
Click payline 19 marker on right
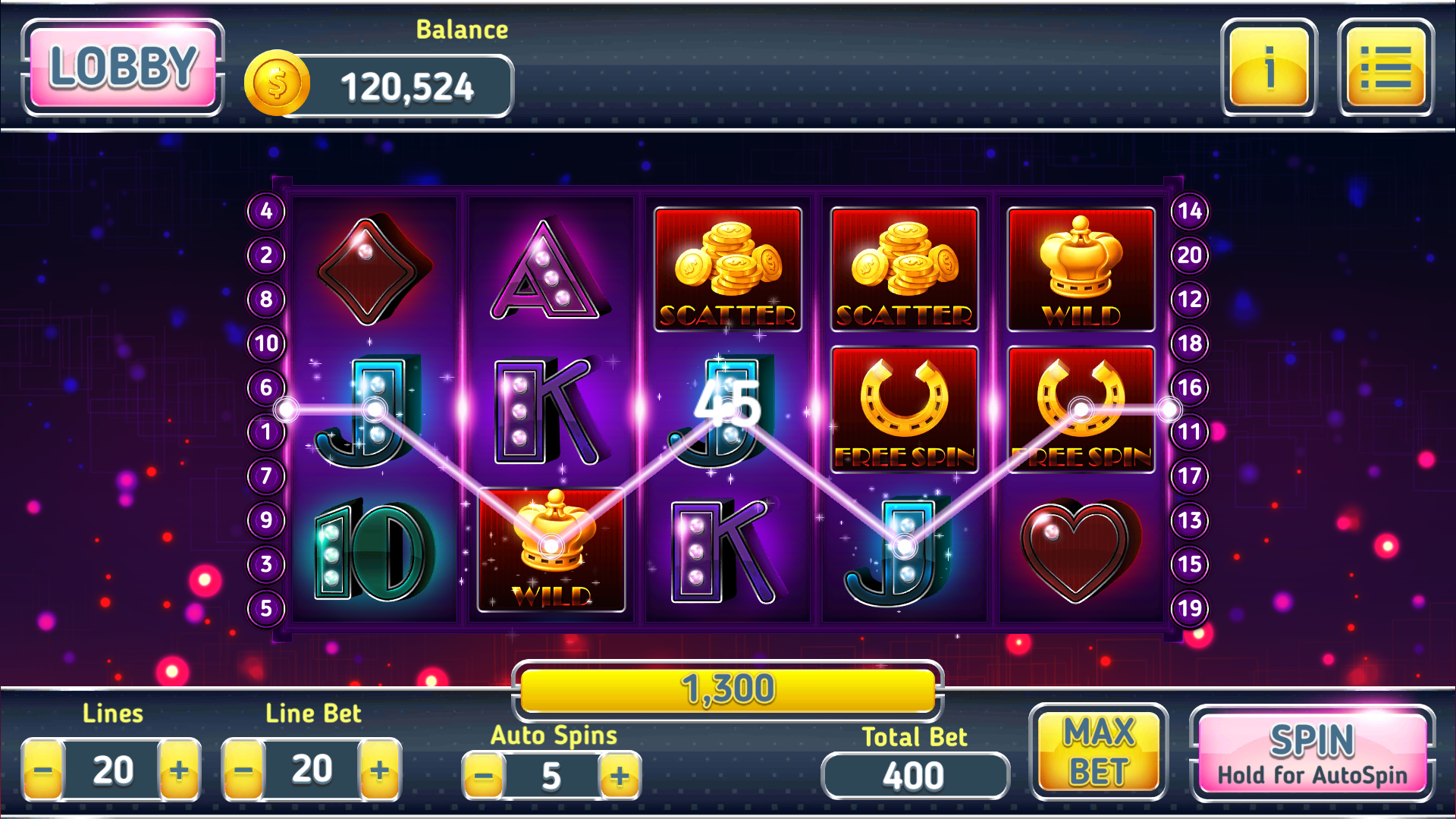[1189, 608]
